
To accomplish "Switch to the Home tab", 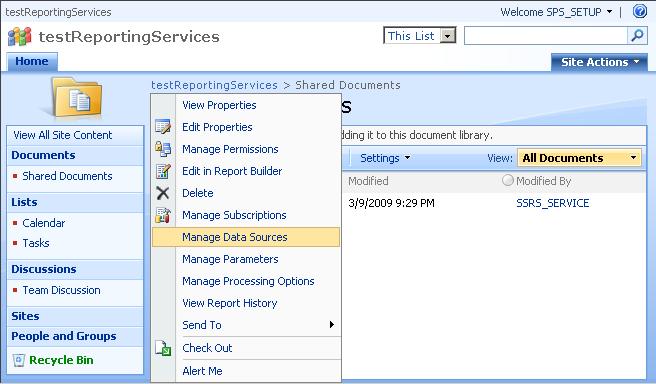I will [32, 61].
